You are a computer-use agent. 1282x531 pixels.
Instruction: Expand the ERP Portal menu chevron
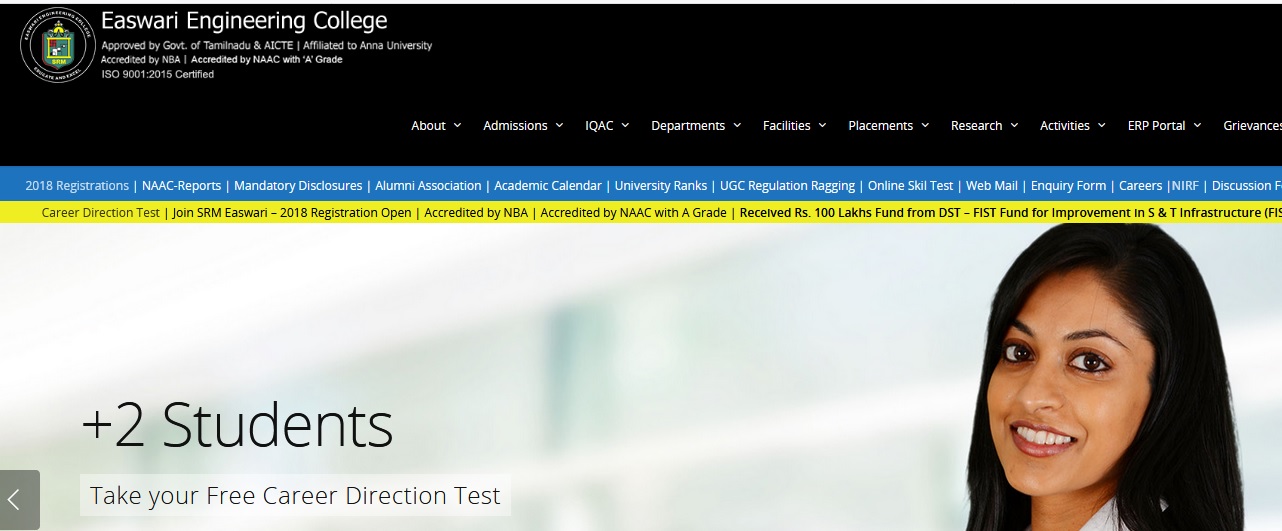pos(1197,125)
